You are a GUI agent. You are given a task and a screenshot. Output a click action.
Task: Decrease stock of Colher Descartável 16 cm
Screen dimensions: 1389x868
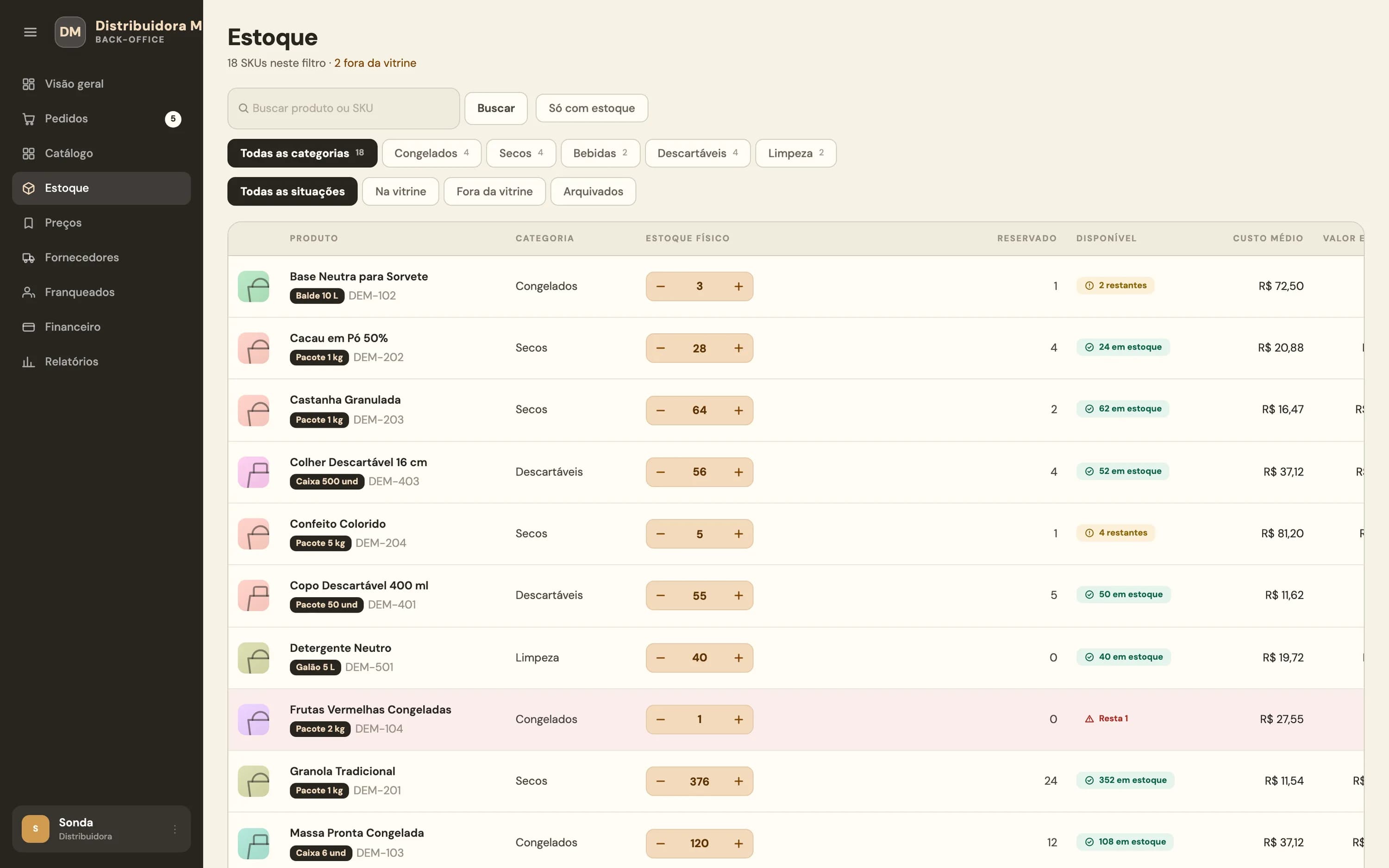661,472
